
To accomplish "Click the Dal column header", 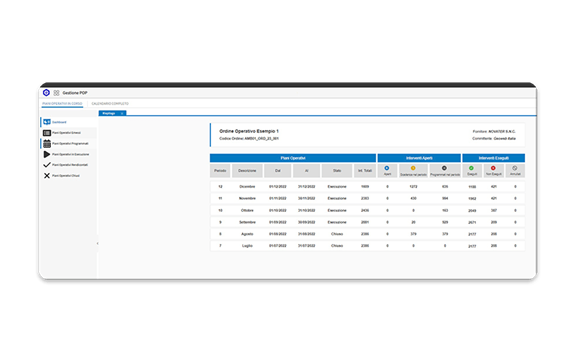I will point(278,171).
